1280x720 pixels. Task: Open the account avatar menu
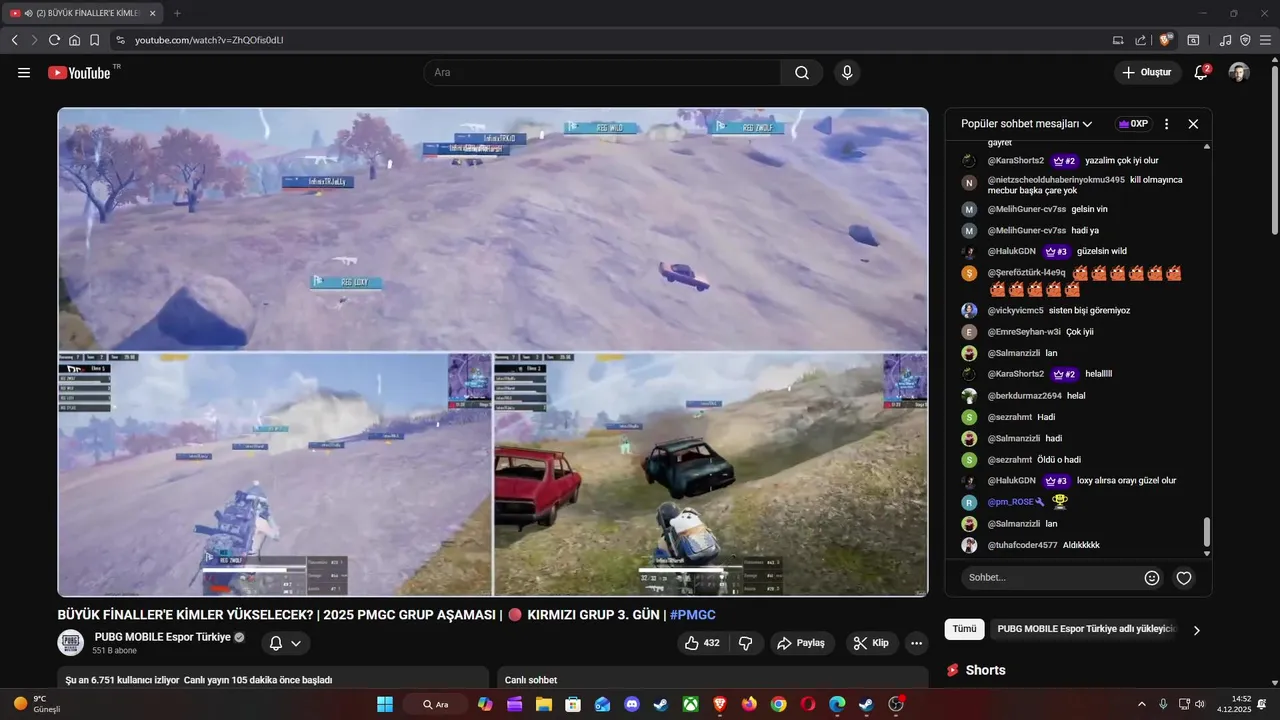(1239, 72)
